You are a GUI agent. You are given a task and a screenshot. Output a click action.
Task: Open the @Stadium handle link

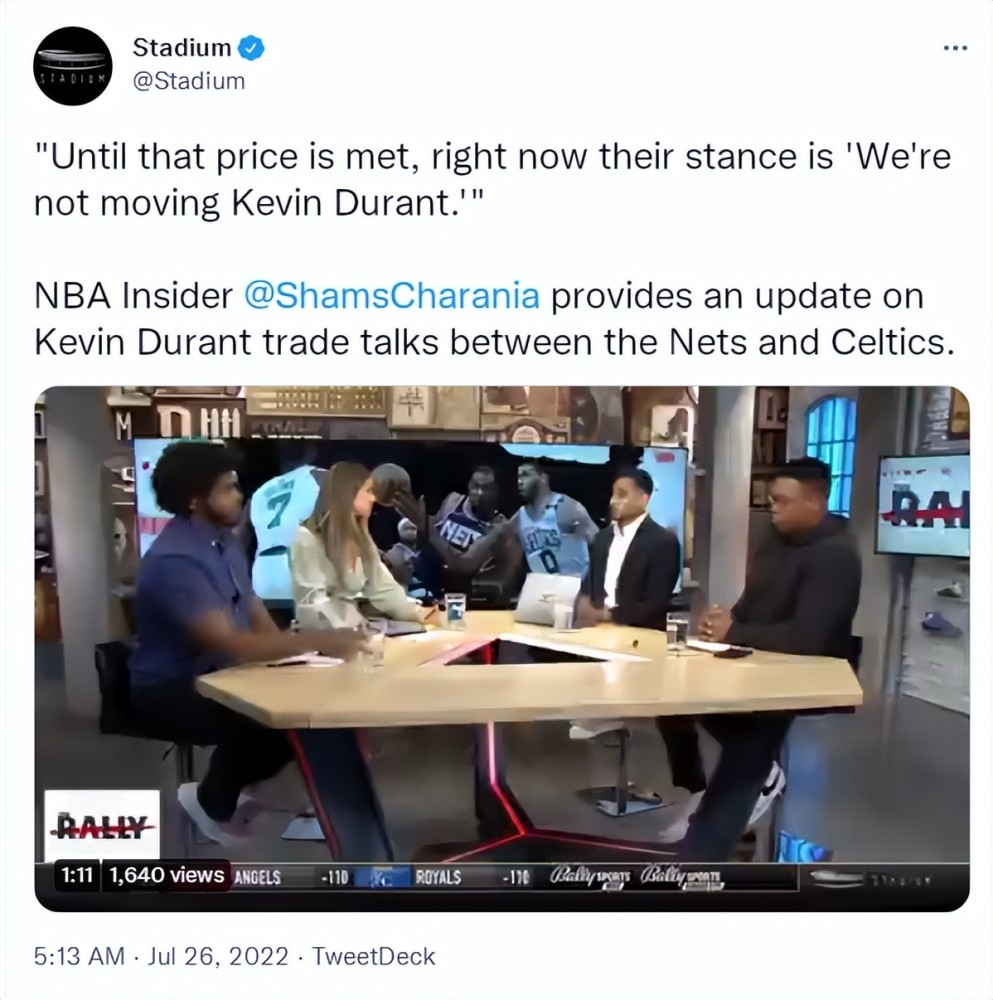coord(189,81)
